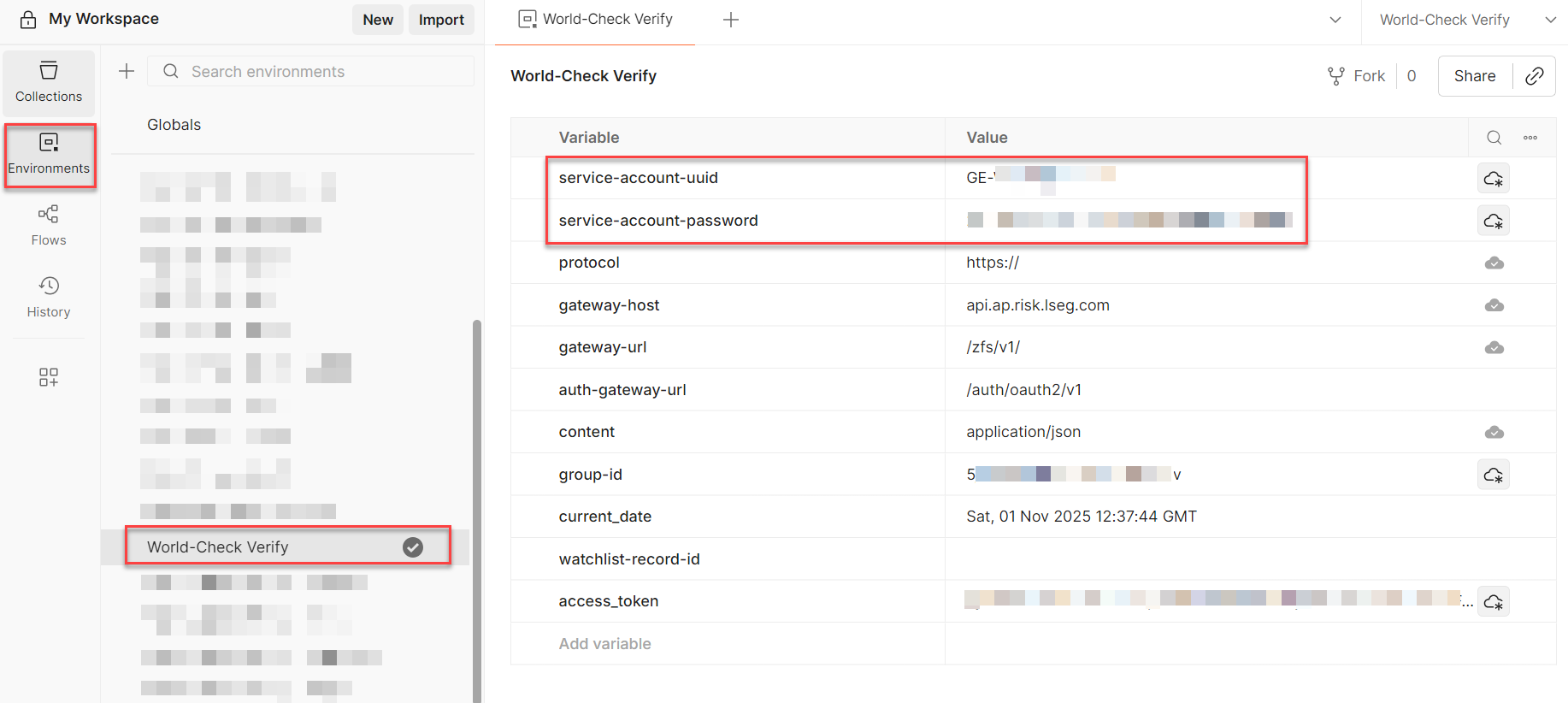The image size is (1568, 703).
Task: Toggle the active checkmark on World-Check Verify
Action: click(413, 546)
